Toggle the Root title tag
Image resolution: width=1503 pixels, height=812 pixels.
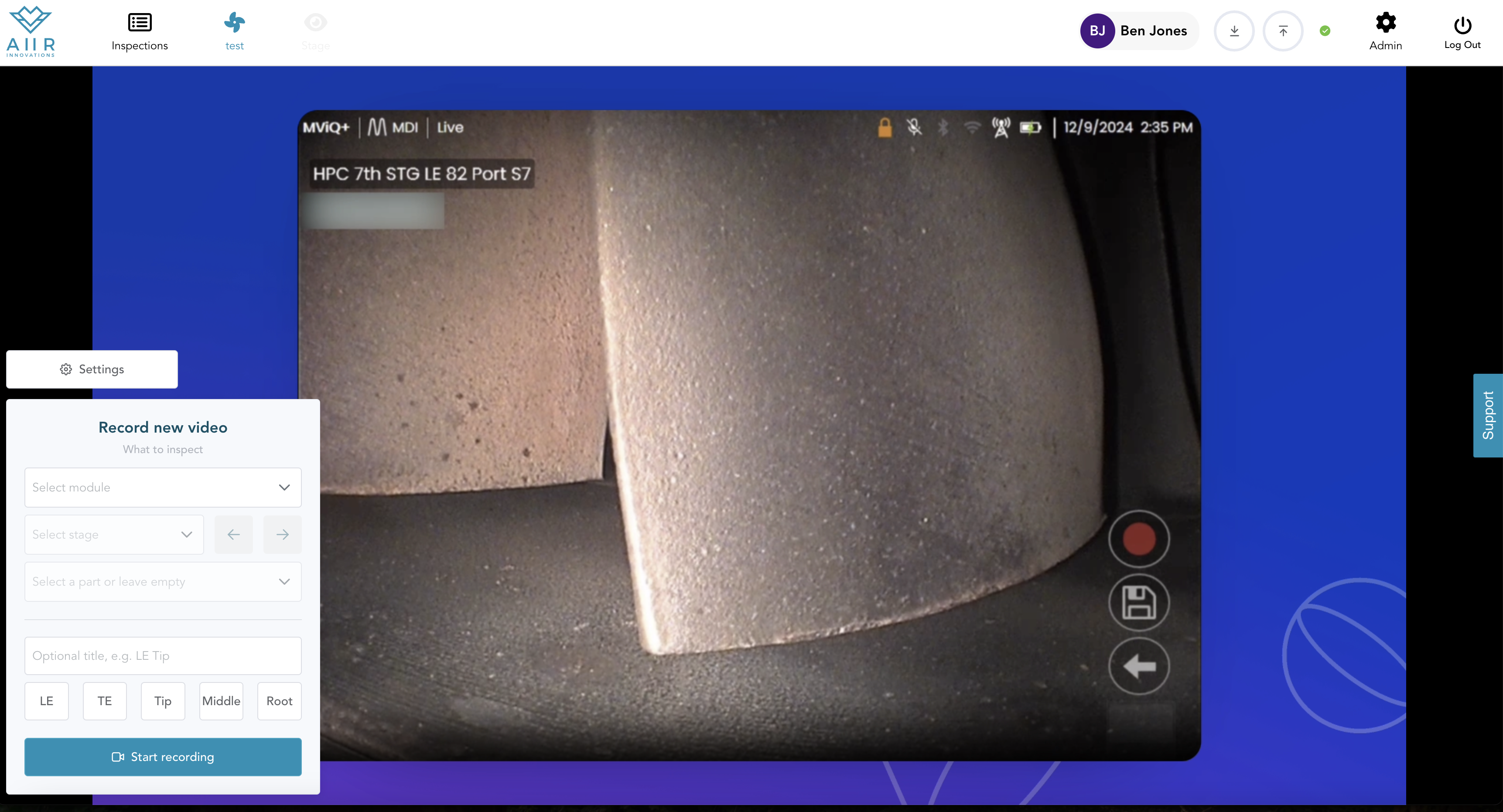point(279,701)
